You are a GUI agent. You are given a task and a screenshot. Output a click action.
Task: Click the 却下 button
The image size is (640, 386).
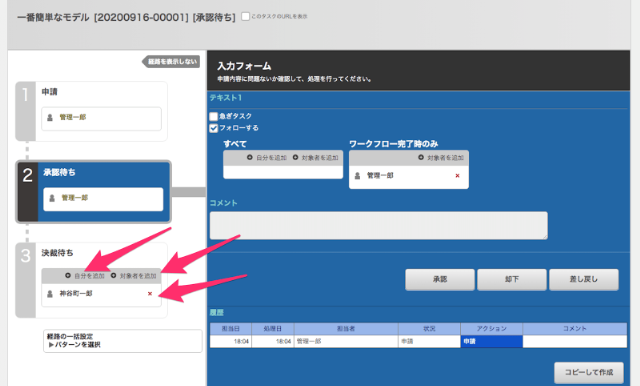point(512,280)
